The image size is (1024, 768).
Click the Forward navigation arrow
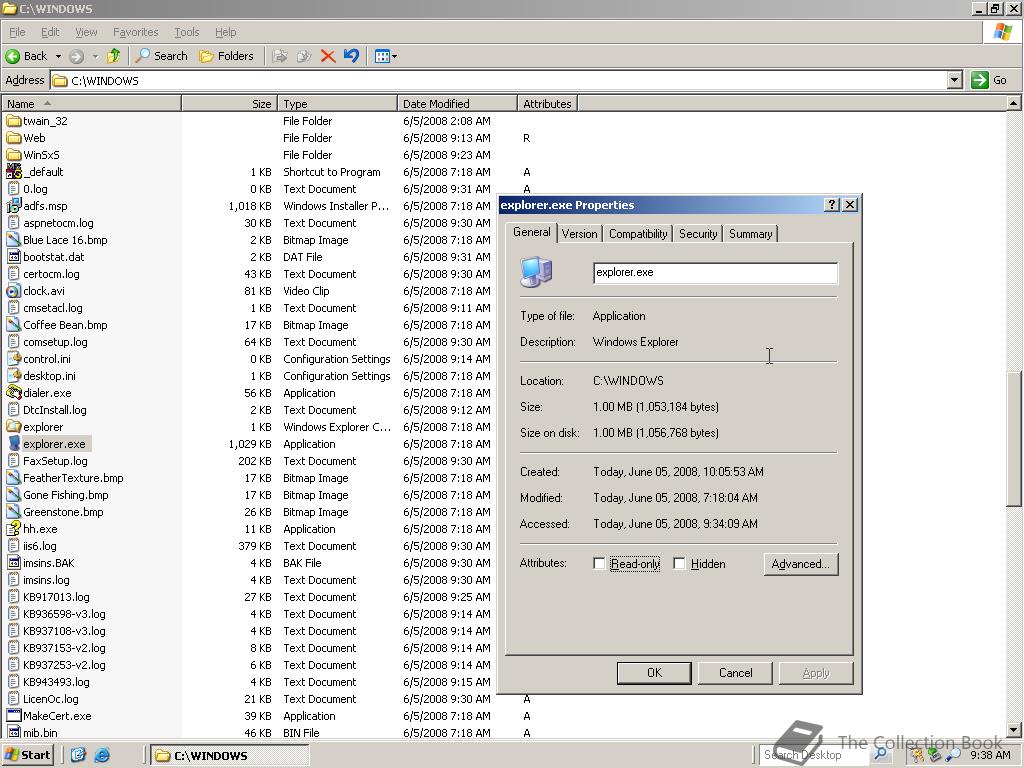[x=76, y=56]
